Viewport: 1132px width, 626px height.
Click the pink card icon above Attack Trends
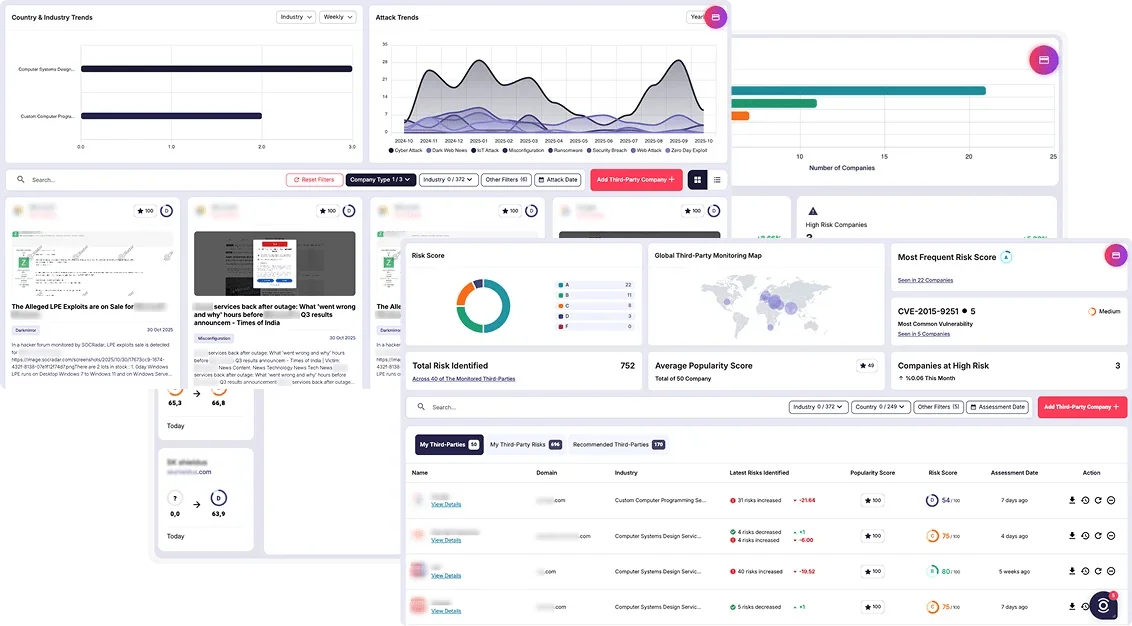(x=715, y=17)
